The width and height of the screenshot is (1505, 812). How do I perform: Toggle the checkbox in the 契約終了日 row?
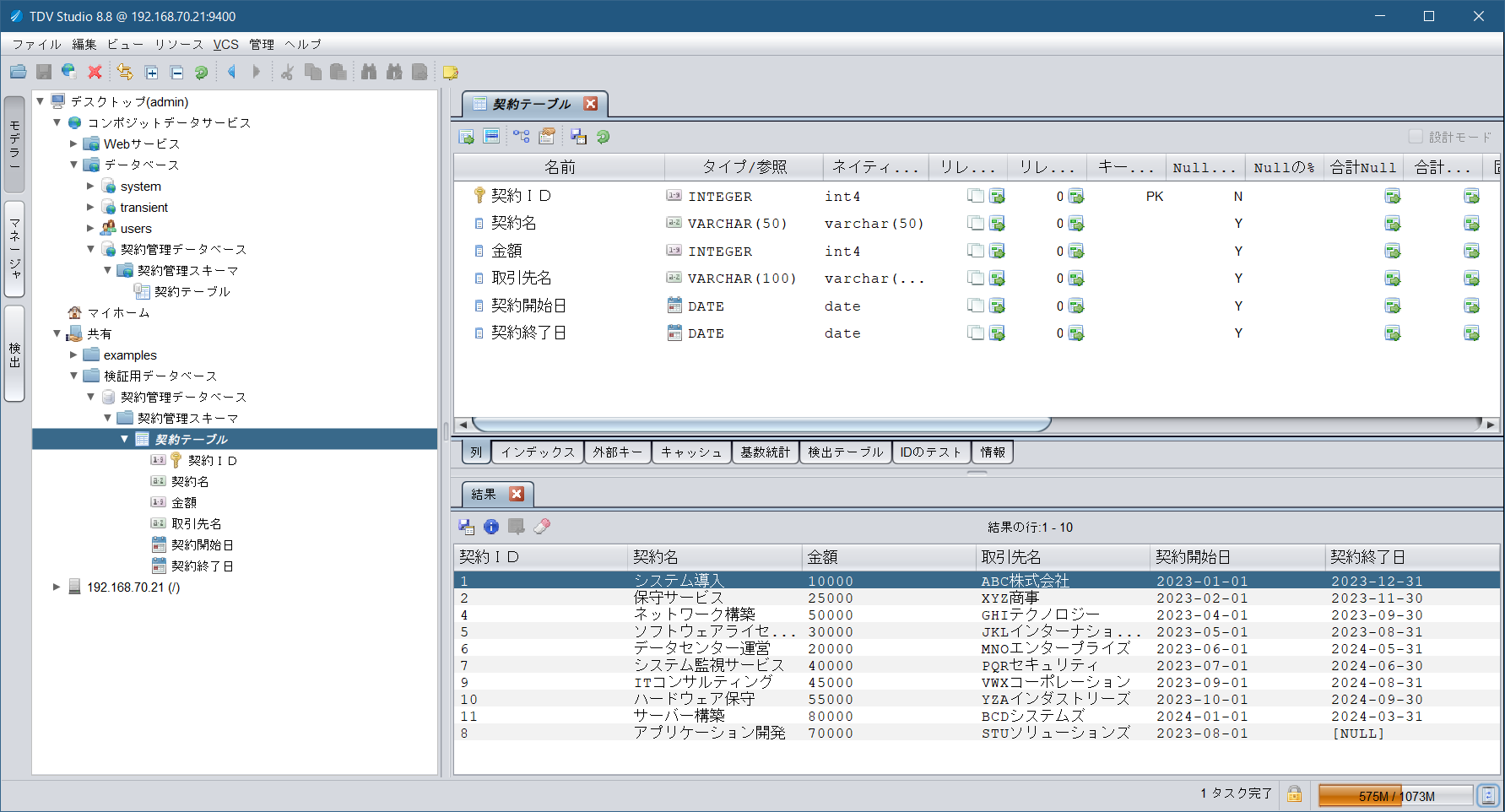pyautogui.click(x=976, y=333)
